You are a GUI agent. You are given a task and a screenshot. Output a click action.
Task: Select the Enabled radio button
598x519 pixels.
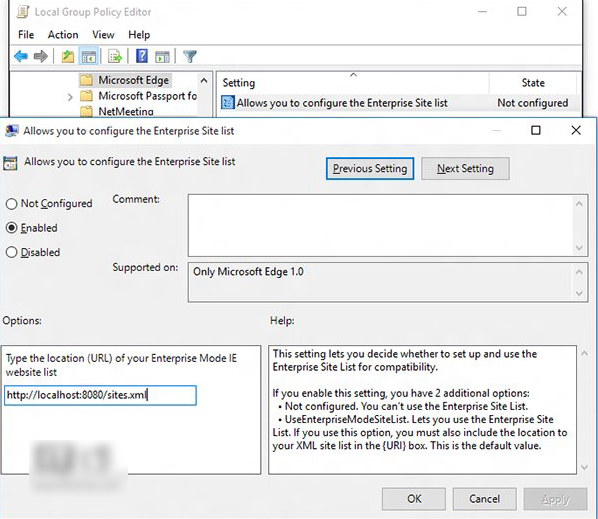pyautogui.click(x=11, y=228)
